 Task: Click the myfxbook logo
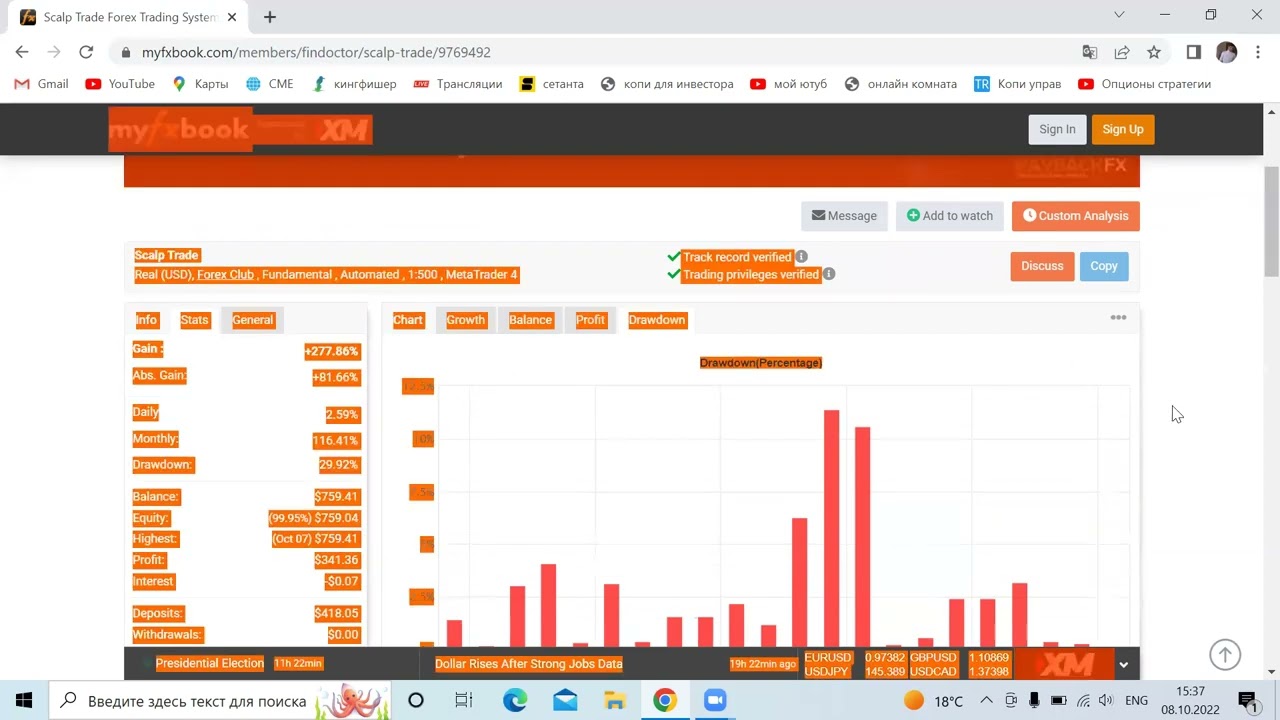click(x=179, y=130)
